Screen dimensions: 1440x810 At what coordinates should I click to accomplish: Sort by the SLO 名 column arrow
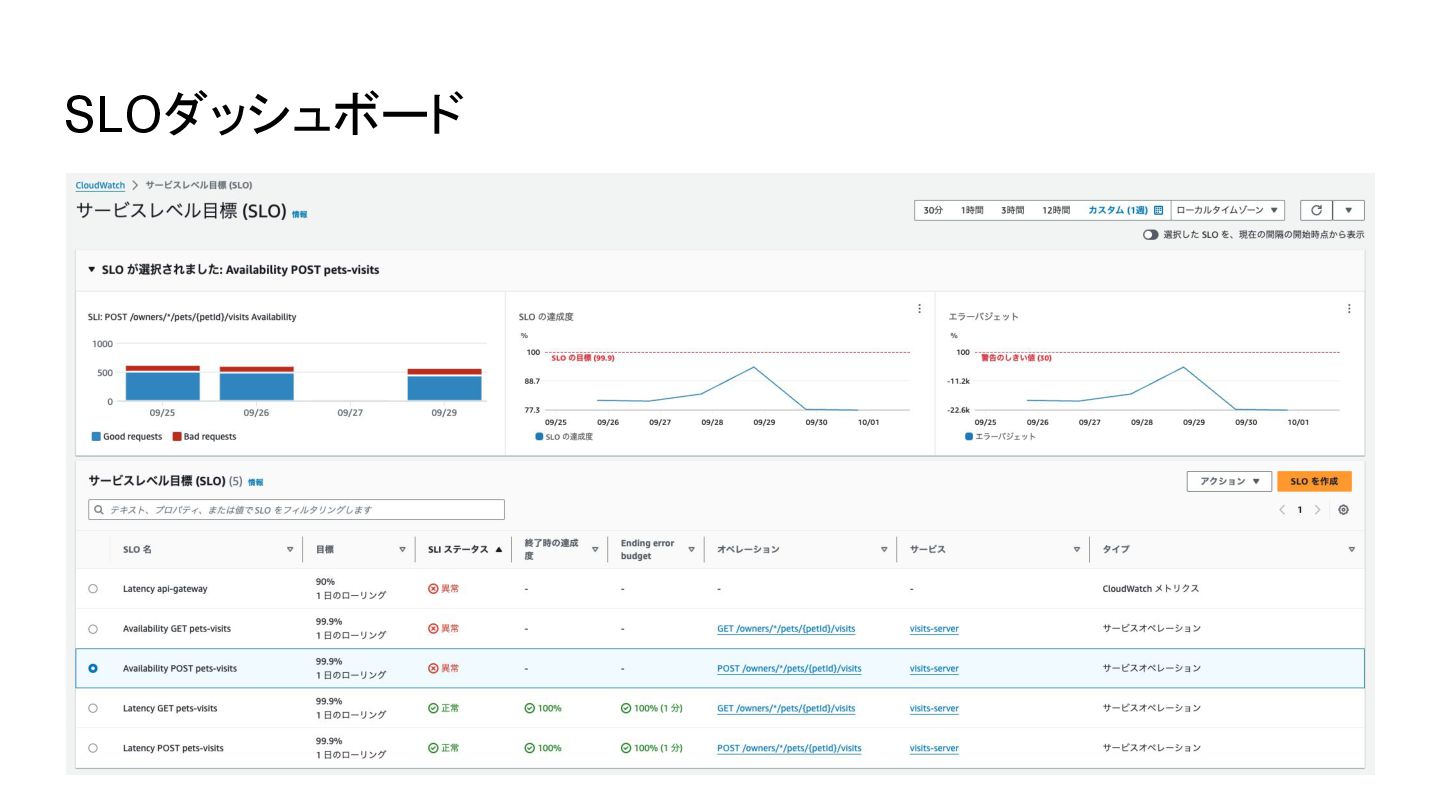(x=290, y=549)
